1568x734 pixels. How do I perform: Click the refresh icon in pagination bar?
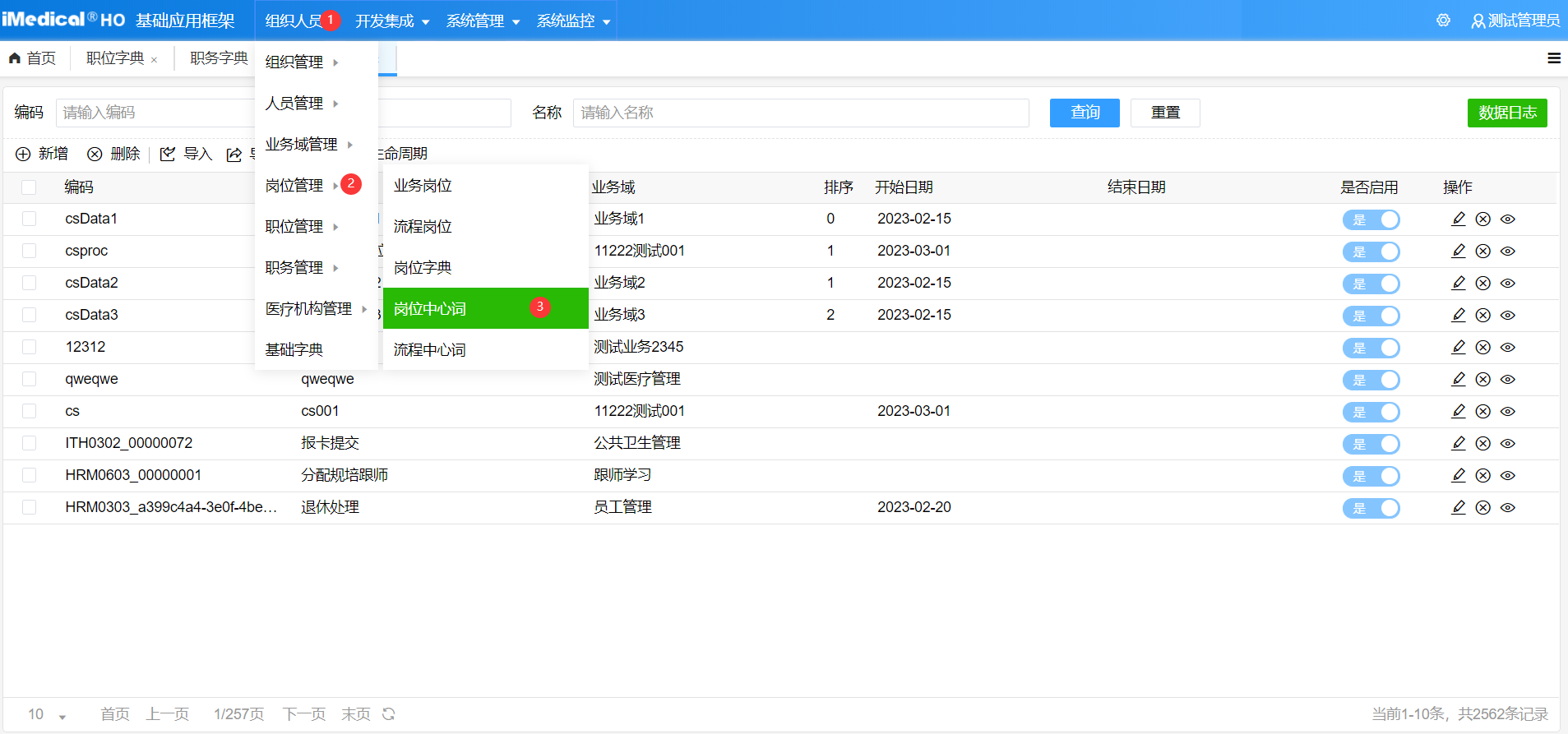tap(389, 713)
